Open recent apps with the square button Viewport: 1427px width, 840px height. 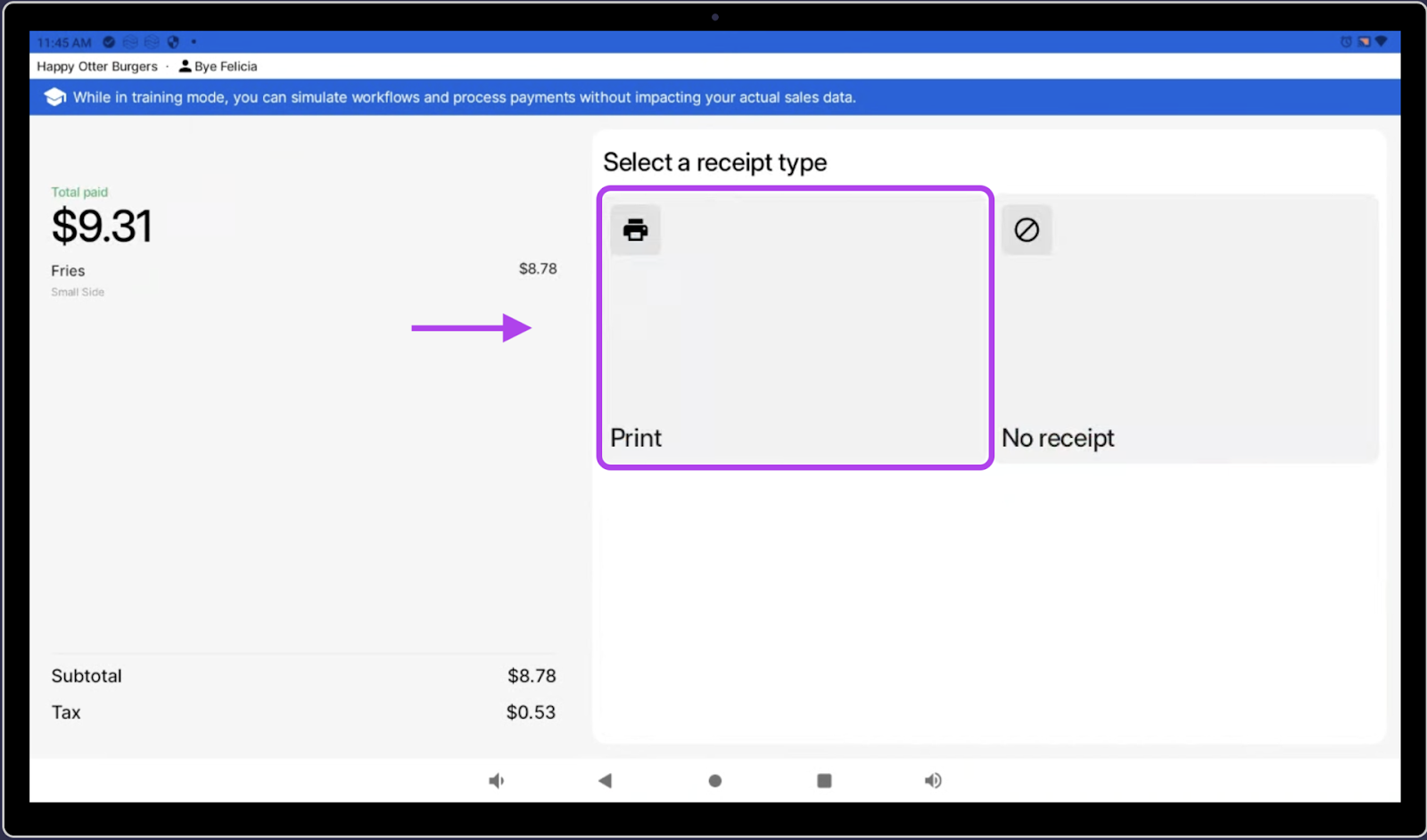tap(824, 780)
